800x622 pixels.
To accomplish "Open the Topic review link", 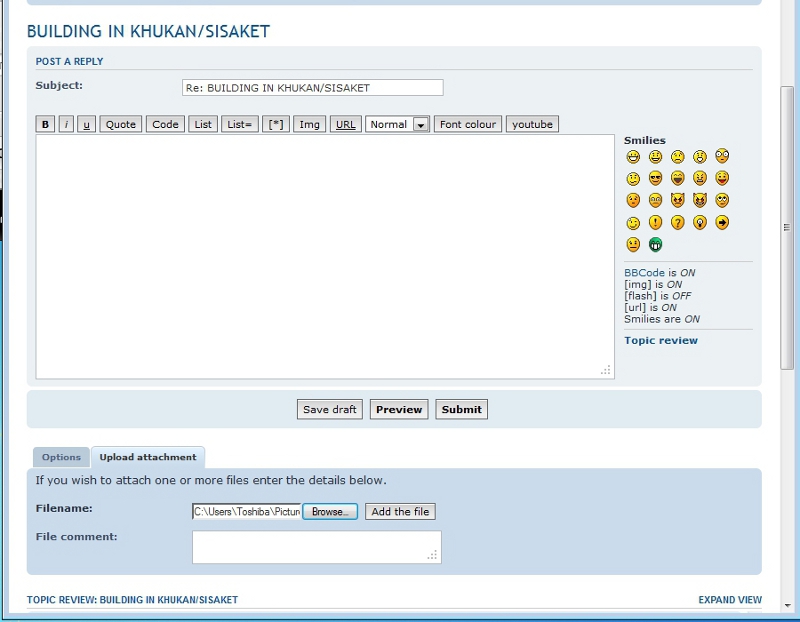I will (x=660, y=341).
